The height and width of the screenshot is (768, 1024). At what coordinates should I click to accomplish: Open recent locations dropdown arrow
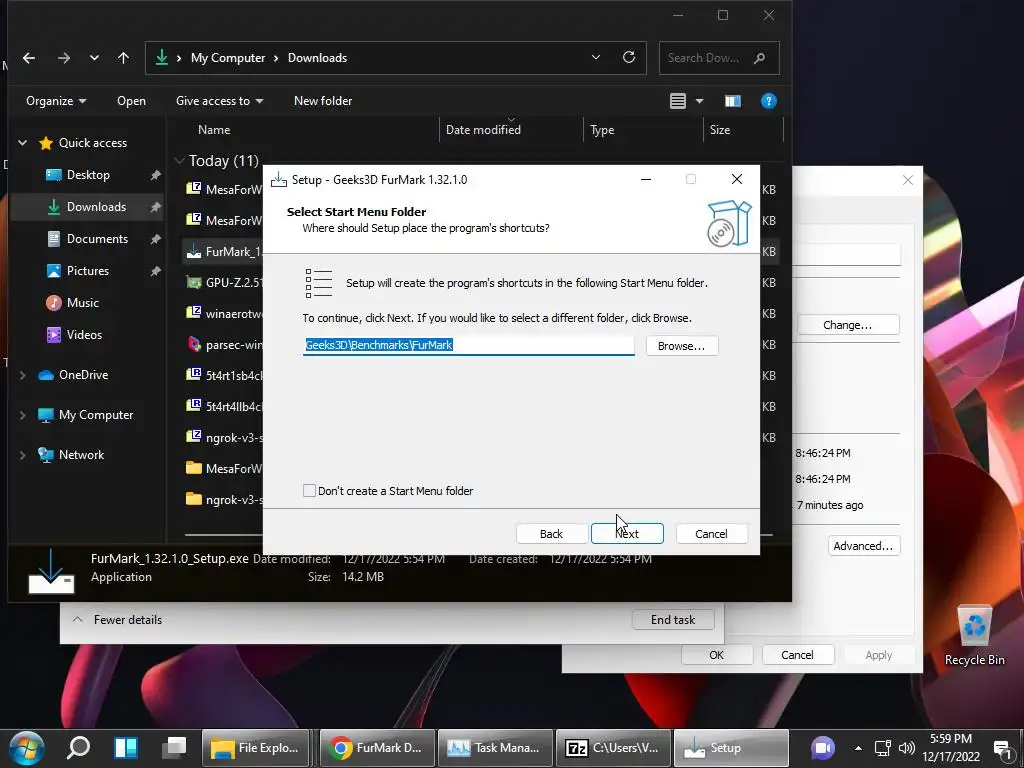click(94, 58)
